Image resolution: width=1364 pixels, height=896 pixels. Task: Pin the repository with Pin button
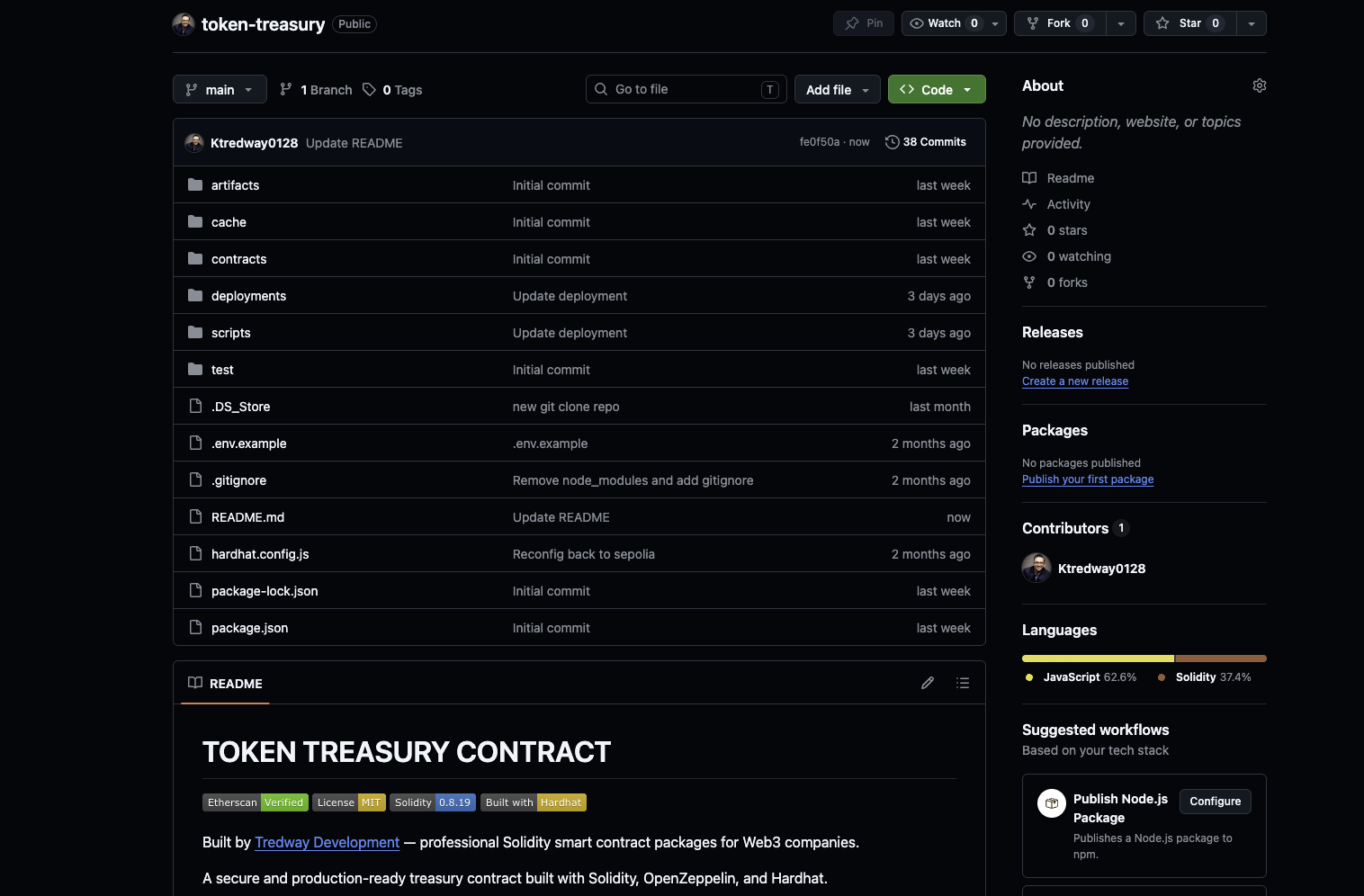[864, 23]
